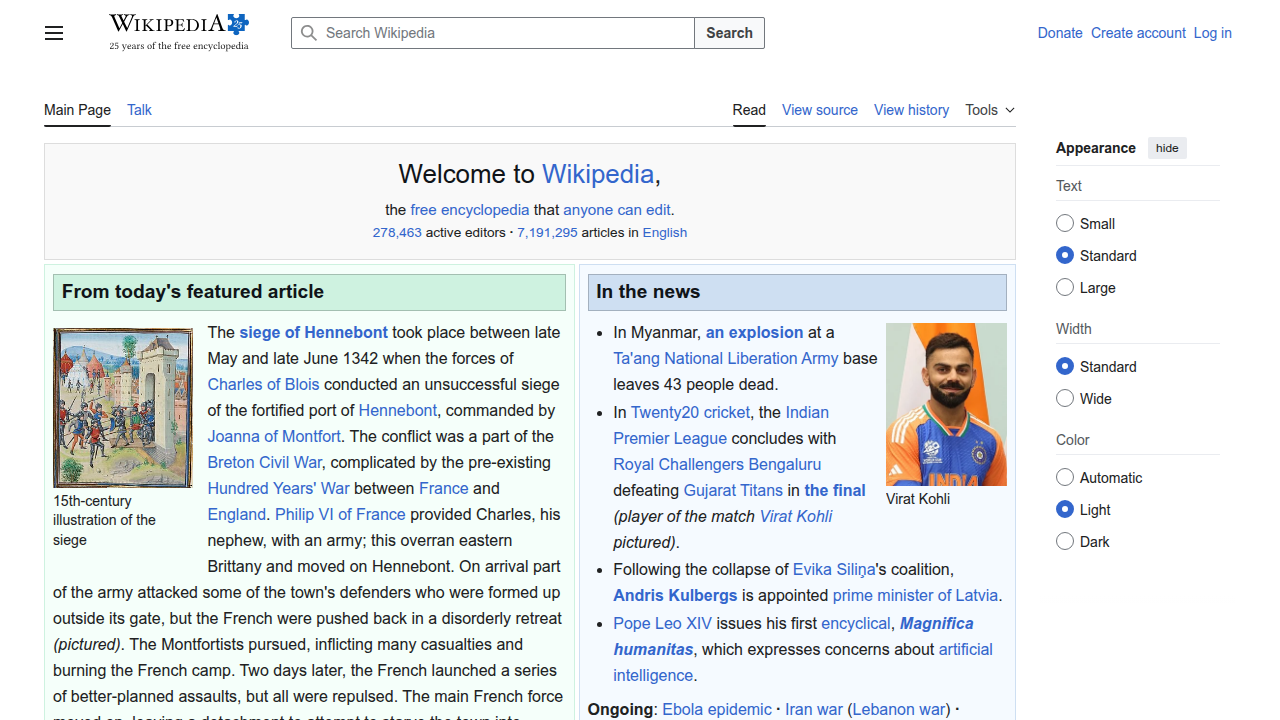Expand the Tools dropdown
Screen dimensions: 1280x720
click(x=990, y=110)
